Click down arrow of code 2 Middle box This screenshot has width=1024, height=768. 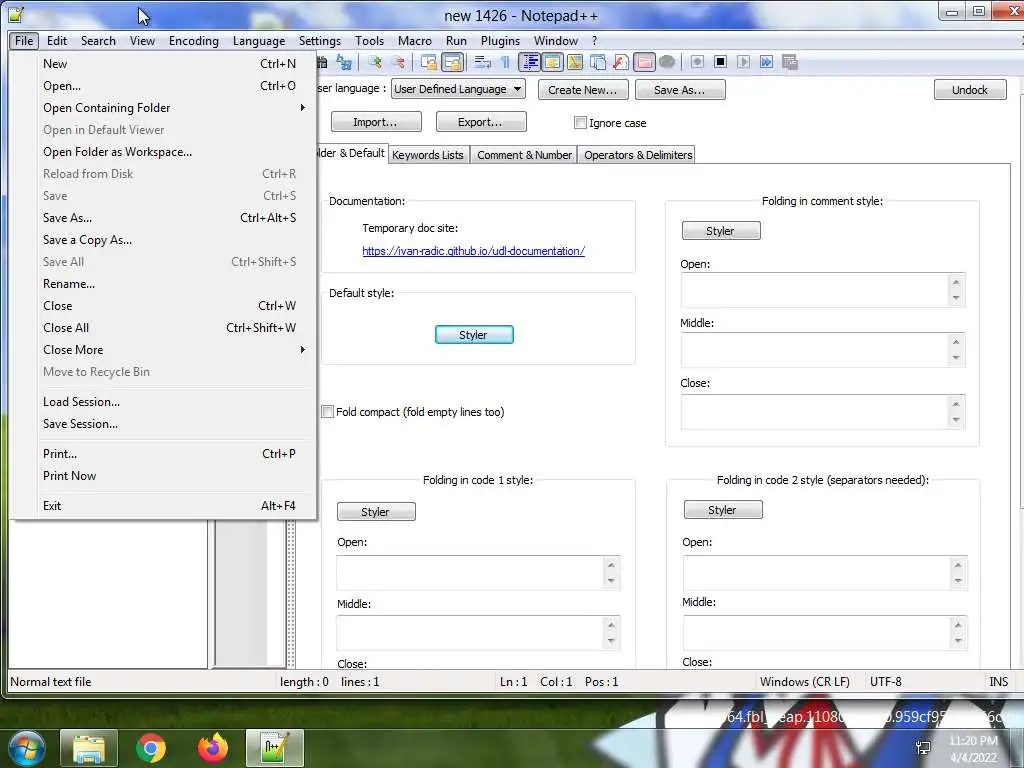(957, 640)
